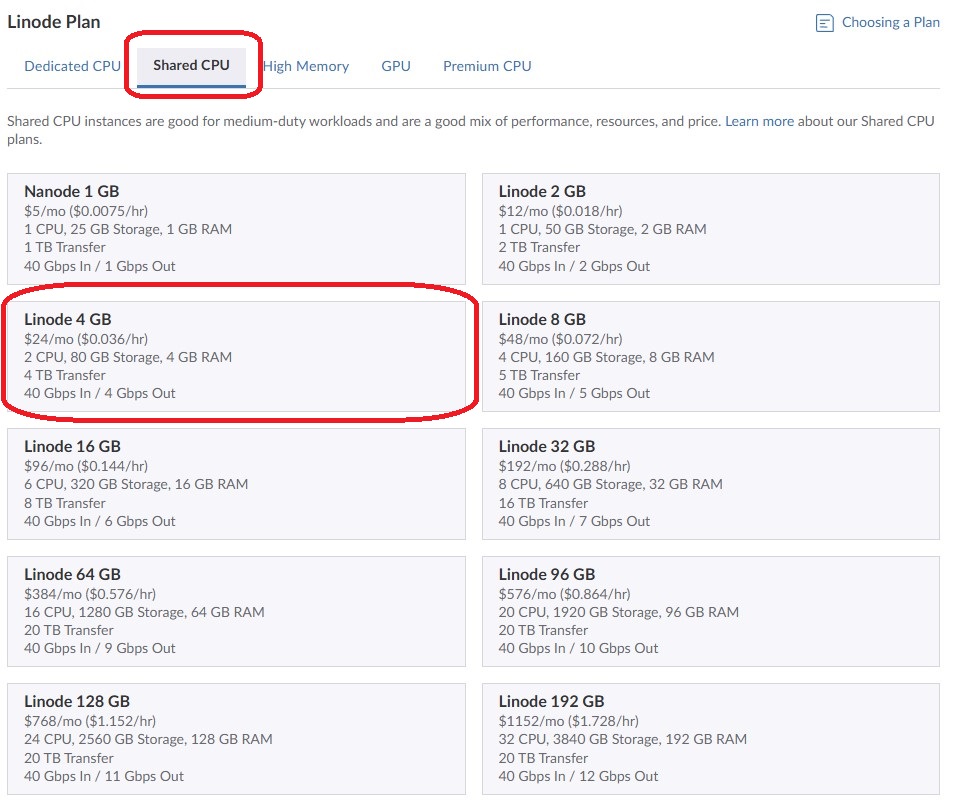Click '24 CPU, 2560 GB Storage, 128 GB RAM'

[148, 739]
